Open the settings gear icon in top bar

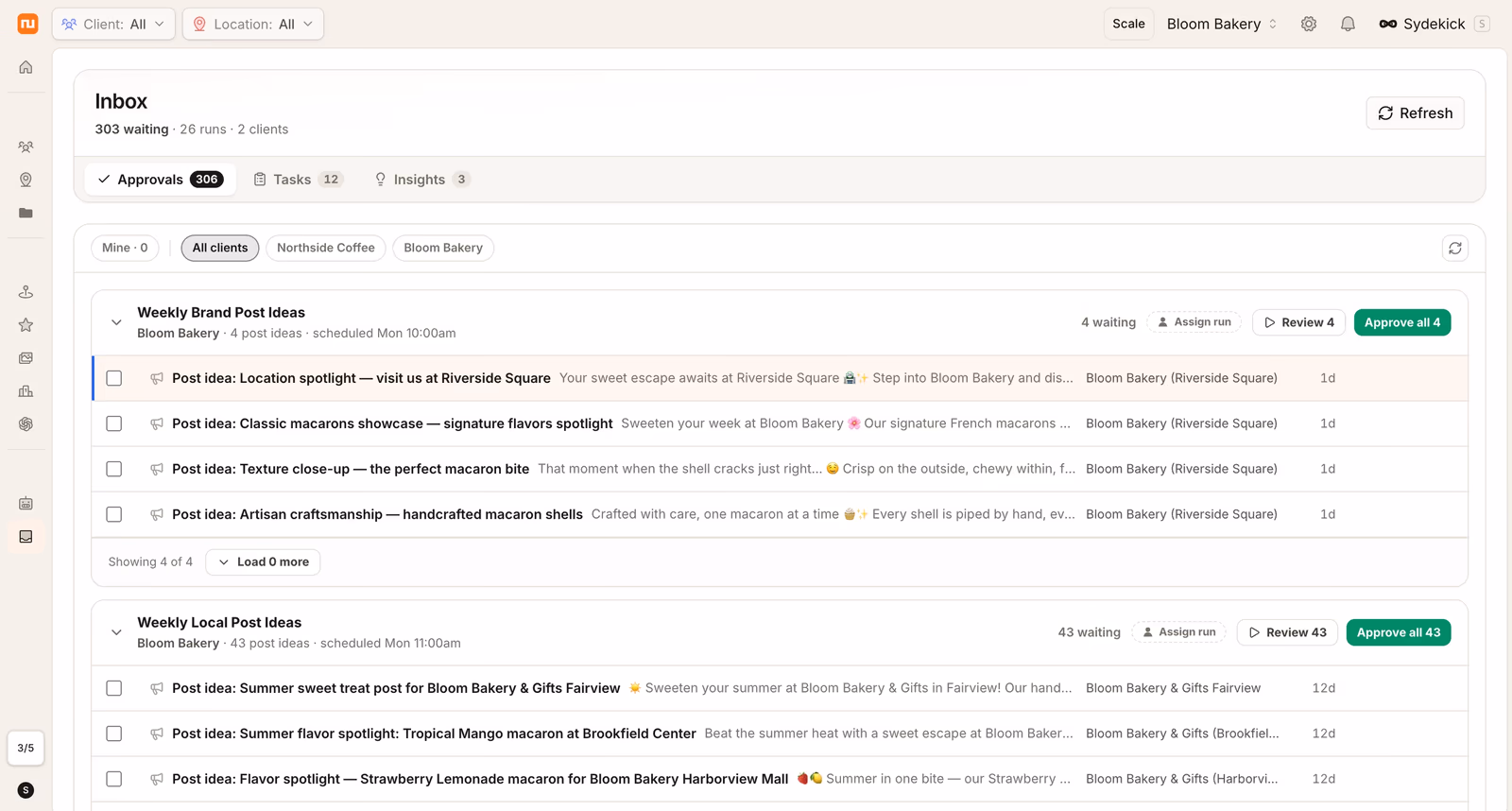pyautogui.click(x=1309, y=24)
